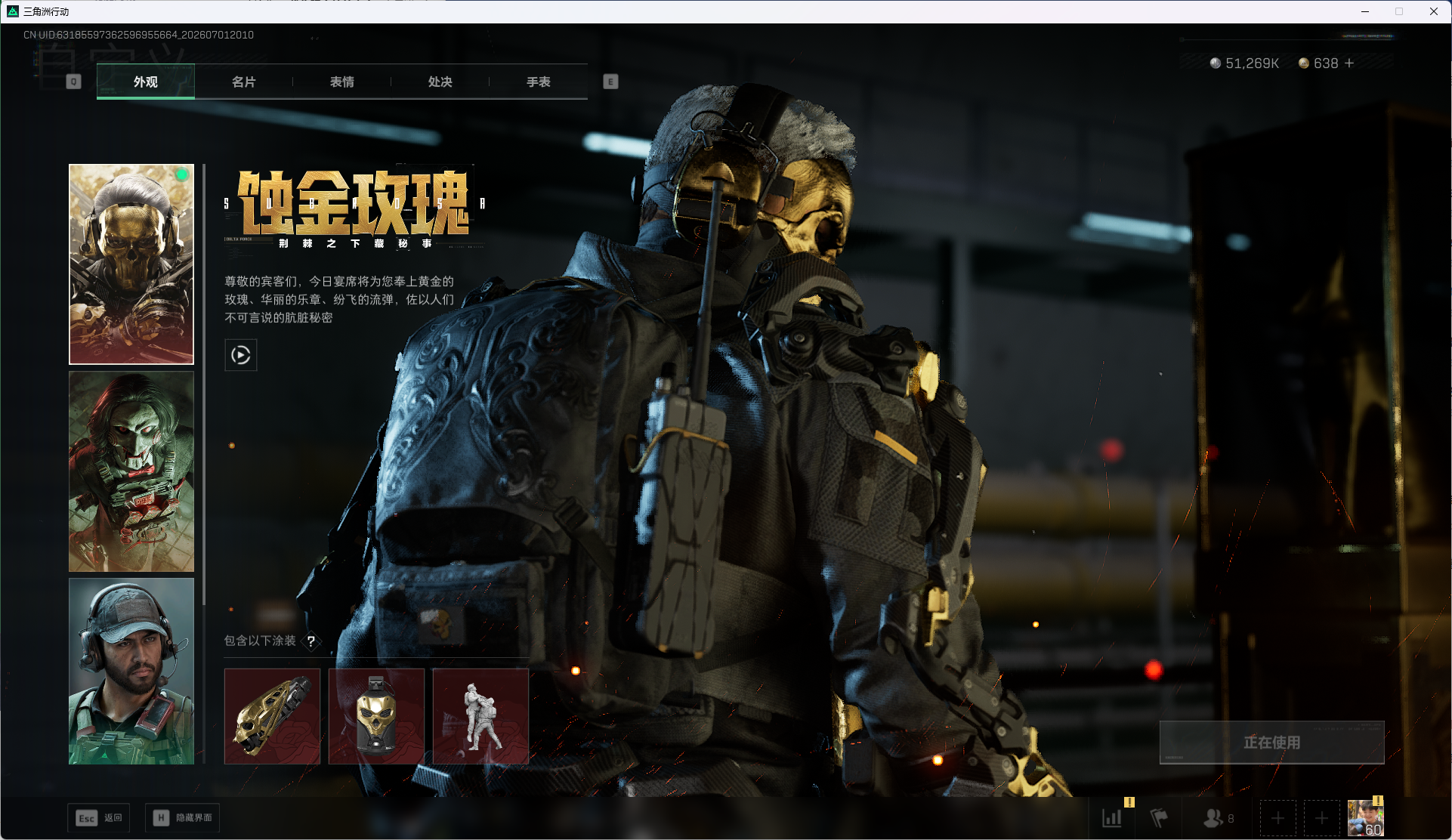This screenshot has height=840, width=1452.
Task: Select the green masked operator skin thumbnail
Action: pyautogui.click(x=131, y=471)
